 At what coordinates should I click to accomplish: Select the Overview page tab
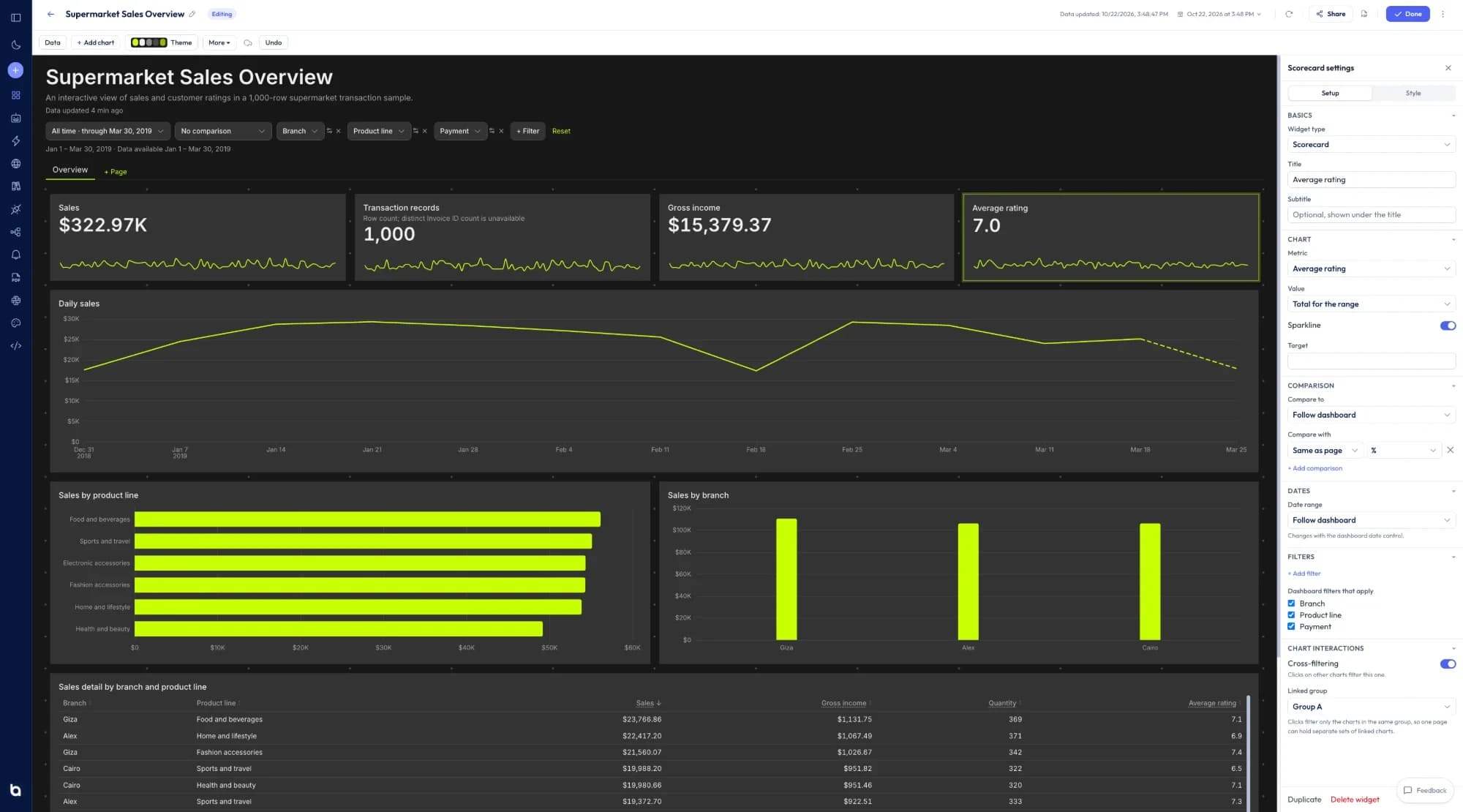coord(70,170)
